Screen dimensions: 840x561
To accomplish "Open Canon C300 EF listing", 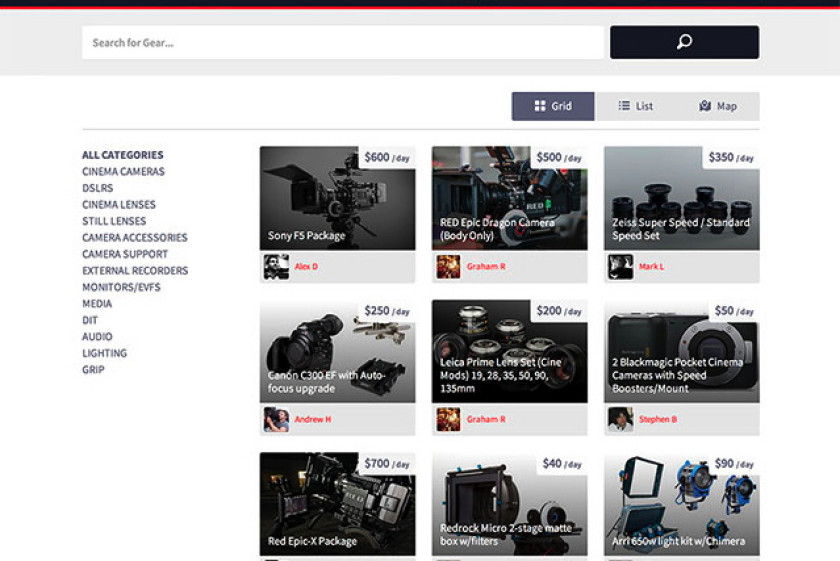I will coord(338,351).
